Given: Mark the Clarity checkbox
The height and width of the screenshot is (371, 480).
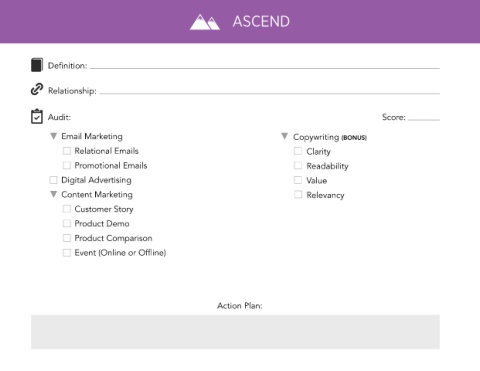Looking at the screenshot, I should [298, 151].
